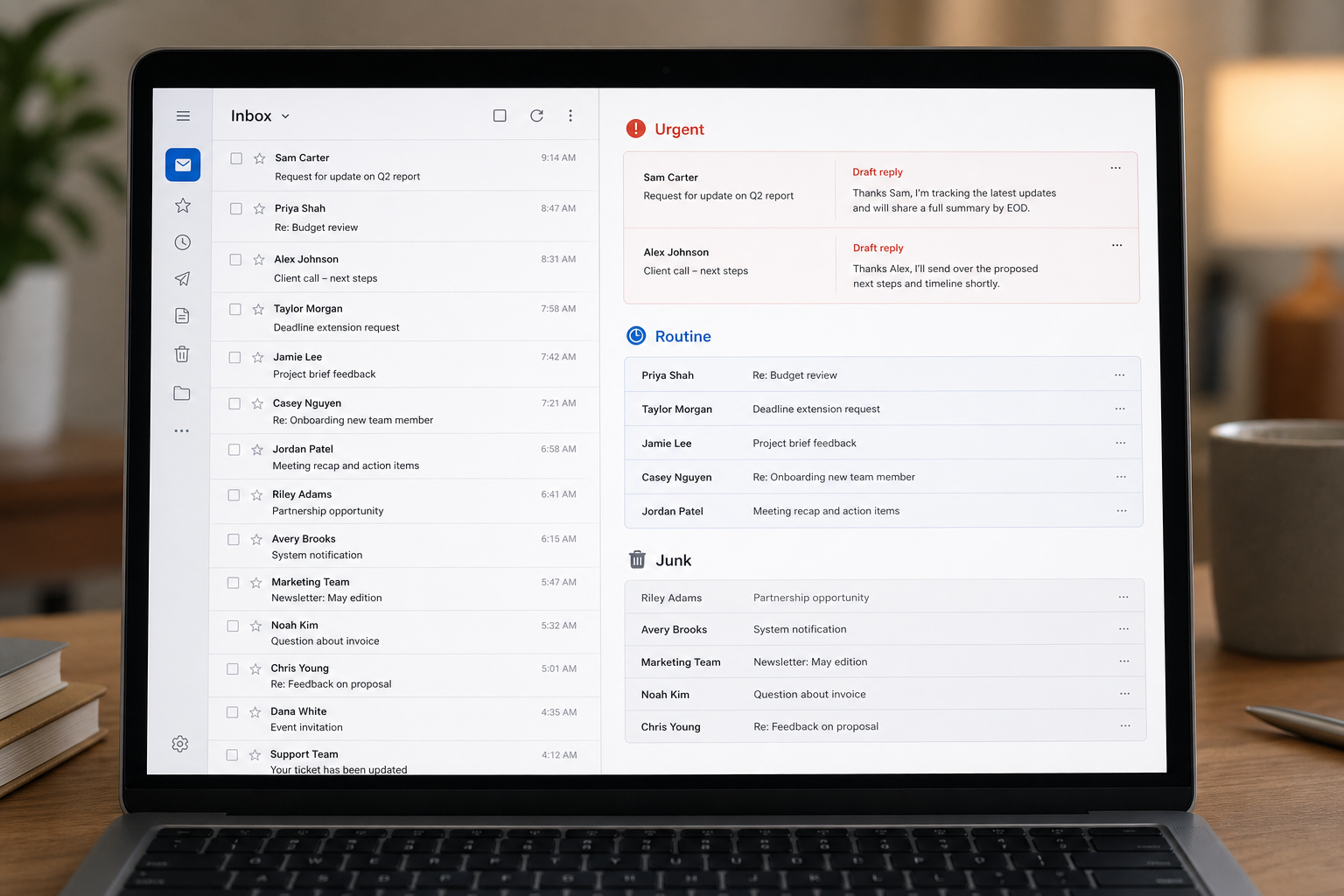
Task: Star the Avery Brooks email
Action: pos(256,540)
